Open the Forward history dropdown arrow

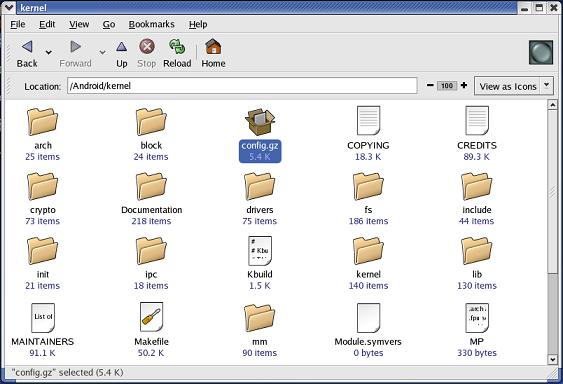(102, 53)
